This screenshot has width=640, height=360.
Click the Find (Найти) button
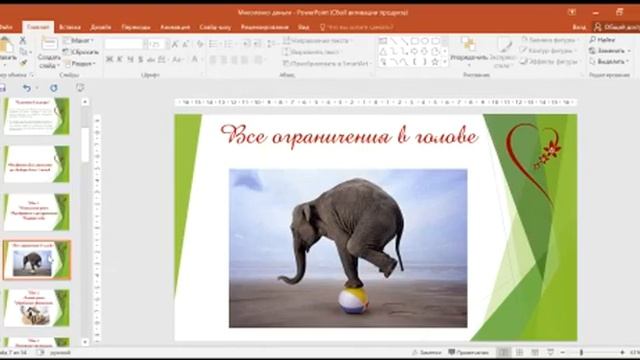[x=602, y=40]
